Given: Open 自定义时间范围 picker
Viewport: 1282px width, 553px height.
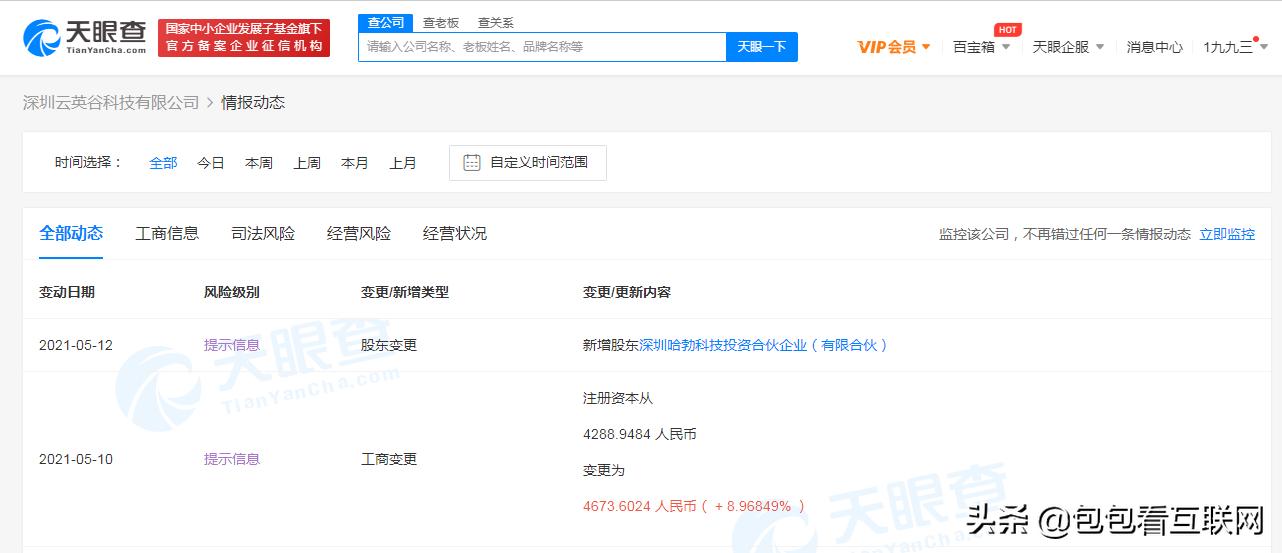Looking at the screenshot, I should tap(528, 162).
